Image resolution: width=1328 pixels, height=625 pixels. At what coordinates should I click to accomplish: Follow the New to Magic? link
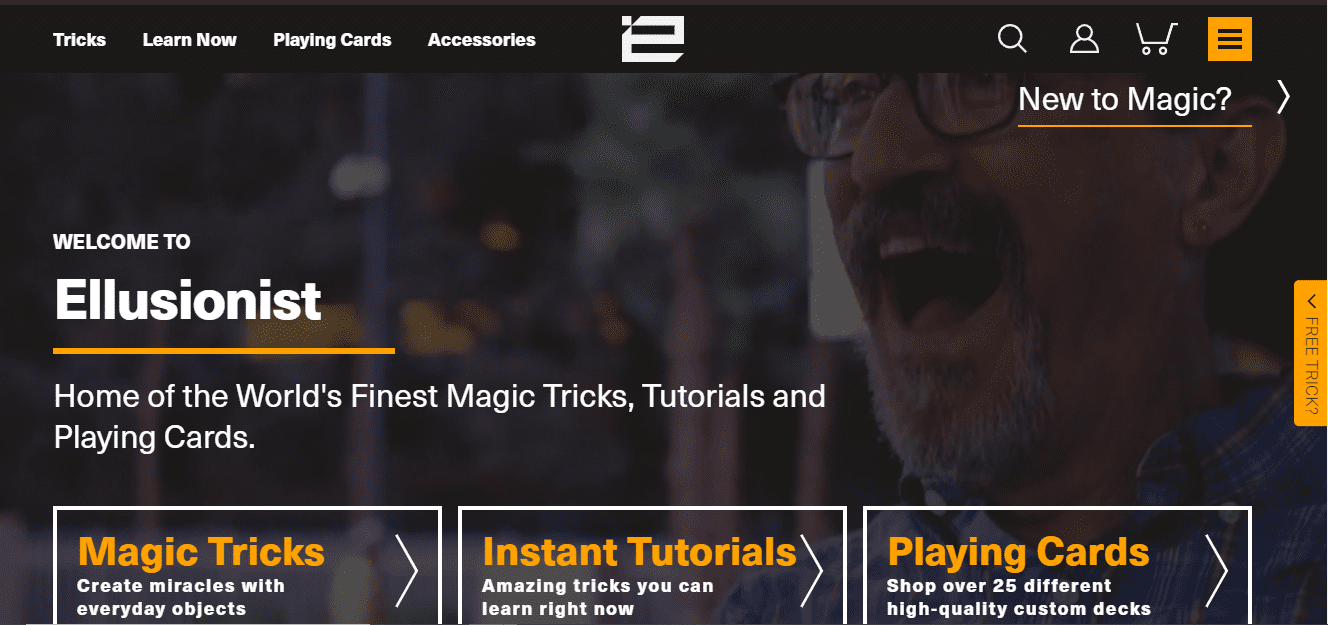(1125, 99)
